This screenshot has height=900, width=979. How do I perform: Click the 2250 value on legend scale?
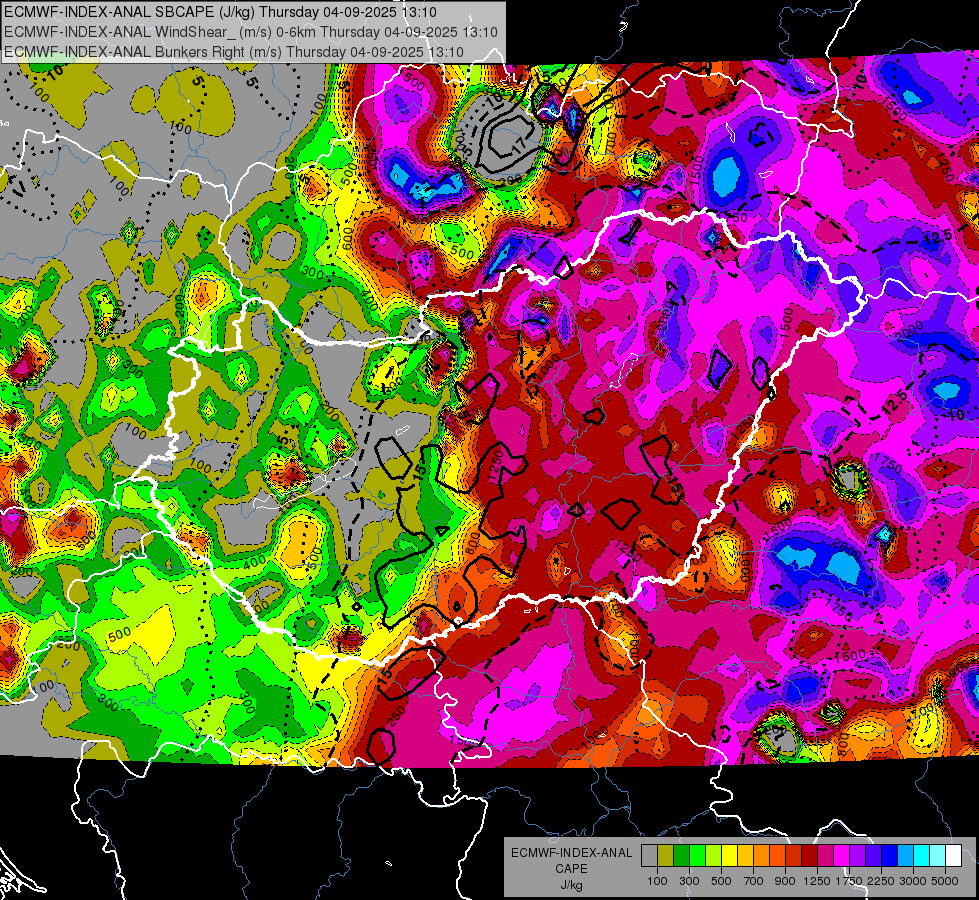pyautogui.click(x=882, y=881)
